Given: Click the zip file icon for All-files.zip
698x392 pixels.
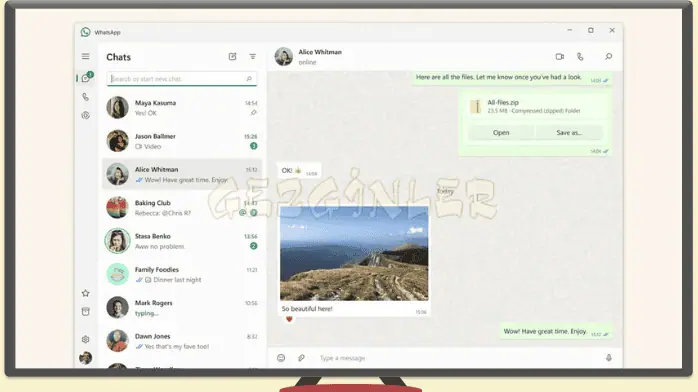Looking at the screenshot, I should coord(476,106).
